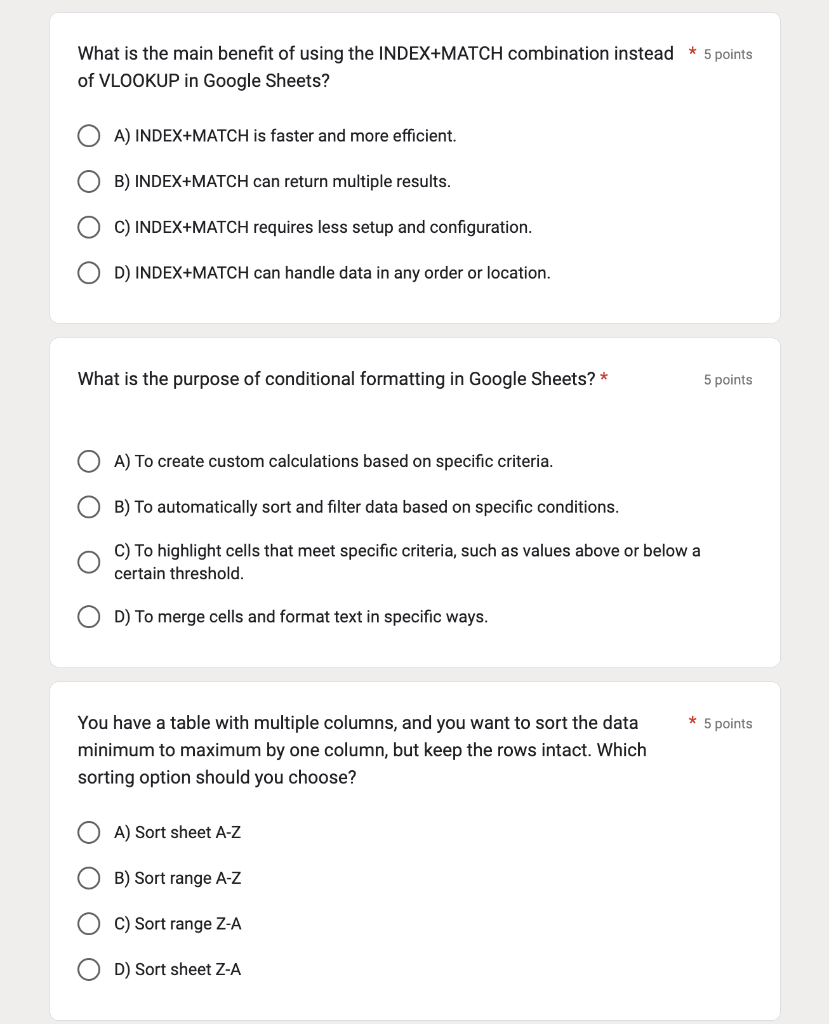
Task: Click the '5 points' label on first question
Action: 728,54
